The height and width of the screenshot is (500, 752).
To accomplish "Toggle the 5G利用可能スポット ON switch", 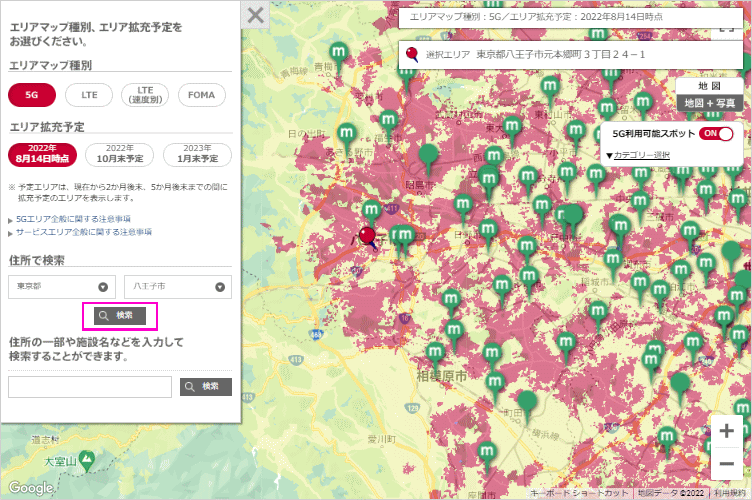I will (716, 134).
